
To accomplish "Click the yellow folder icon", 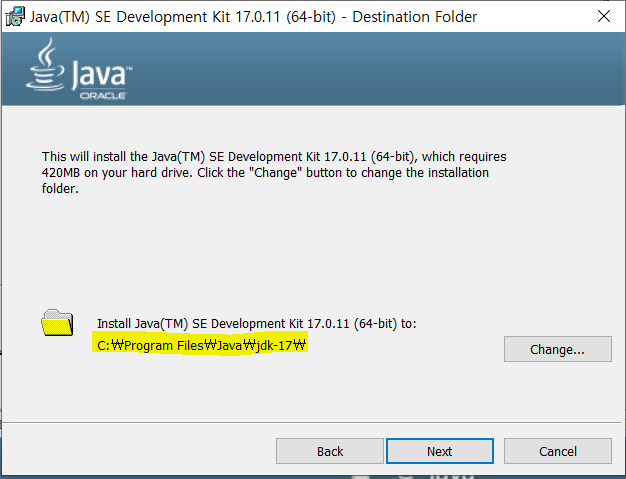I will (57, 323).
